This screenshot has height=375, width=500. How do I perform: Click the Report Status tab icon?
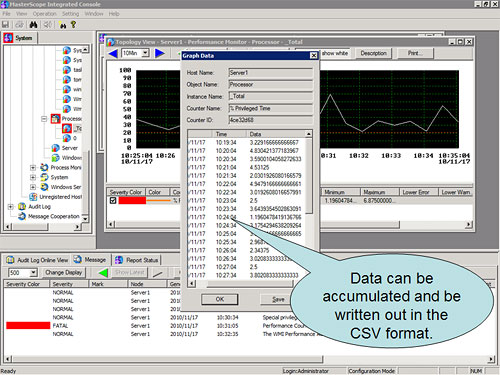(119, 260)
